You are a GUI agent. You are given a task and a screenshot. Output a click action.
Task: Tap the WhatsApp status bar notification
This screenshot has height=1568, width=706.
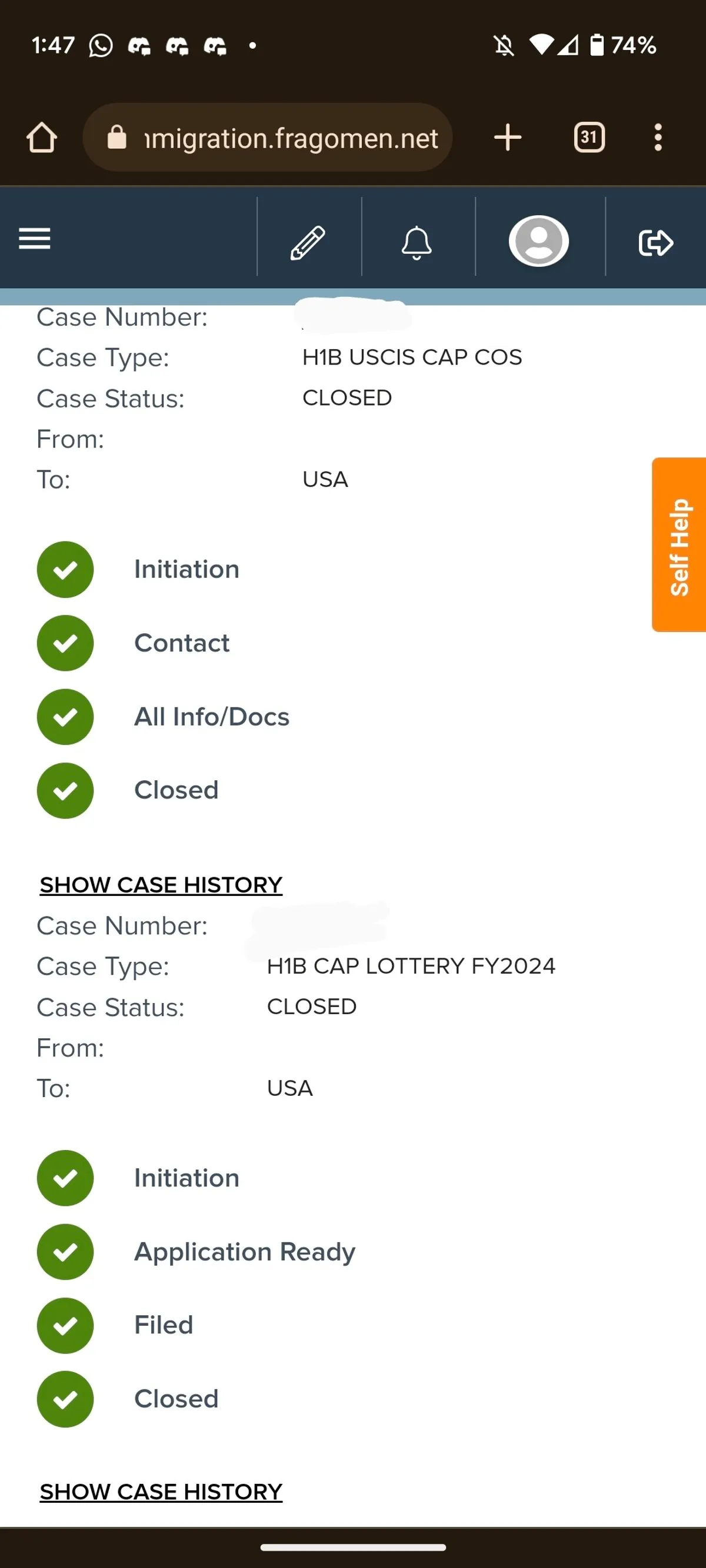(x=101, y=46)
